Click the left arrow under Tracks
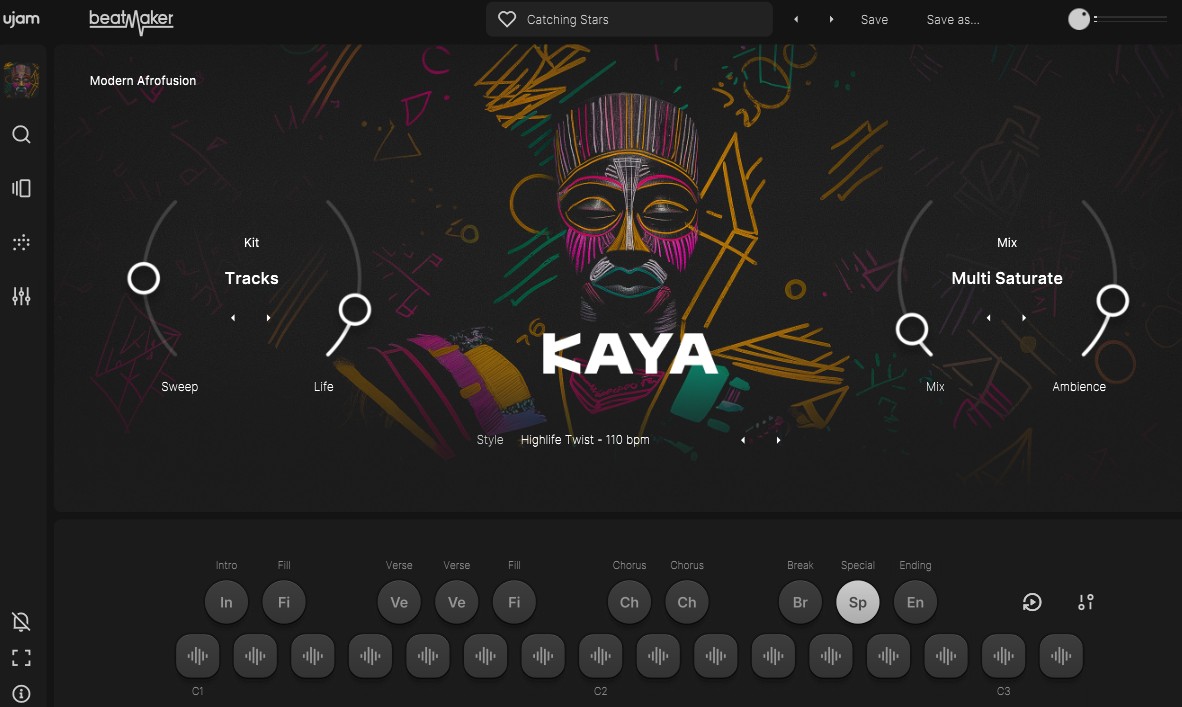 click(232, 317)
